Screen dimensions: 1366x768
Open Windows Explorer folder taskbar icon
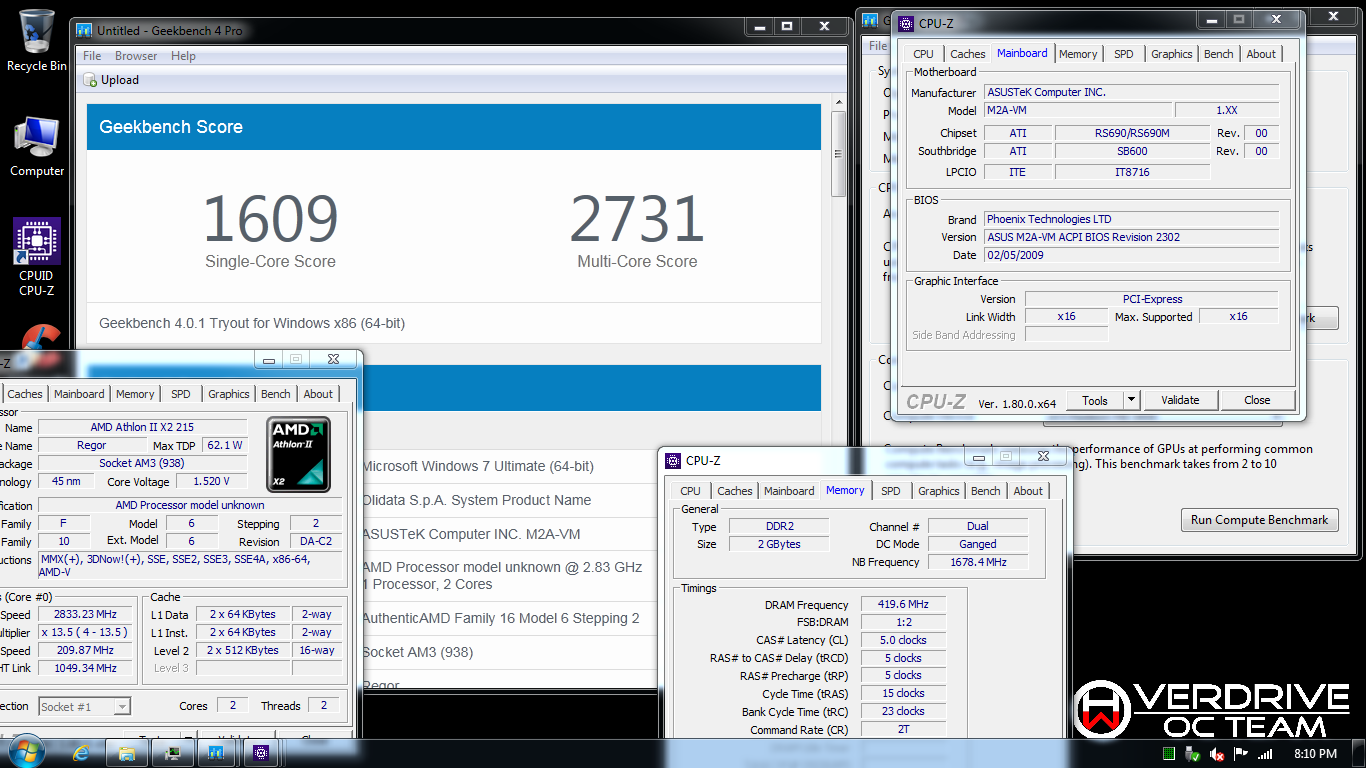(x=127, y=753)
